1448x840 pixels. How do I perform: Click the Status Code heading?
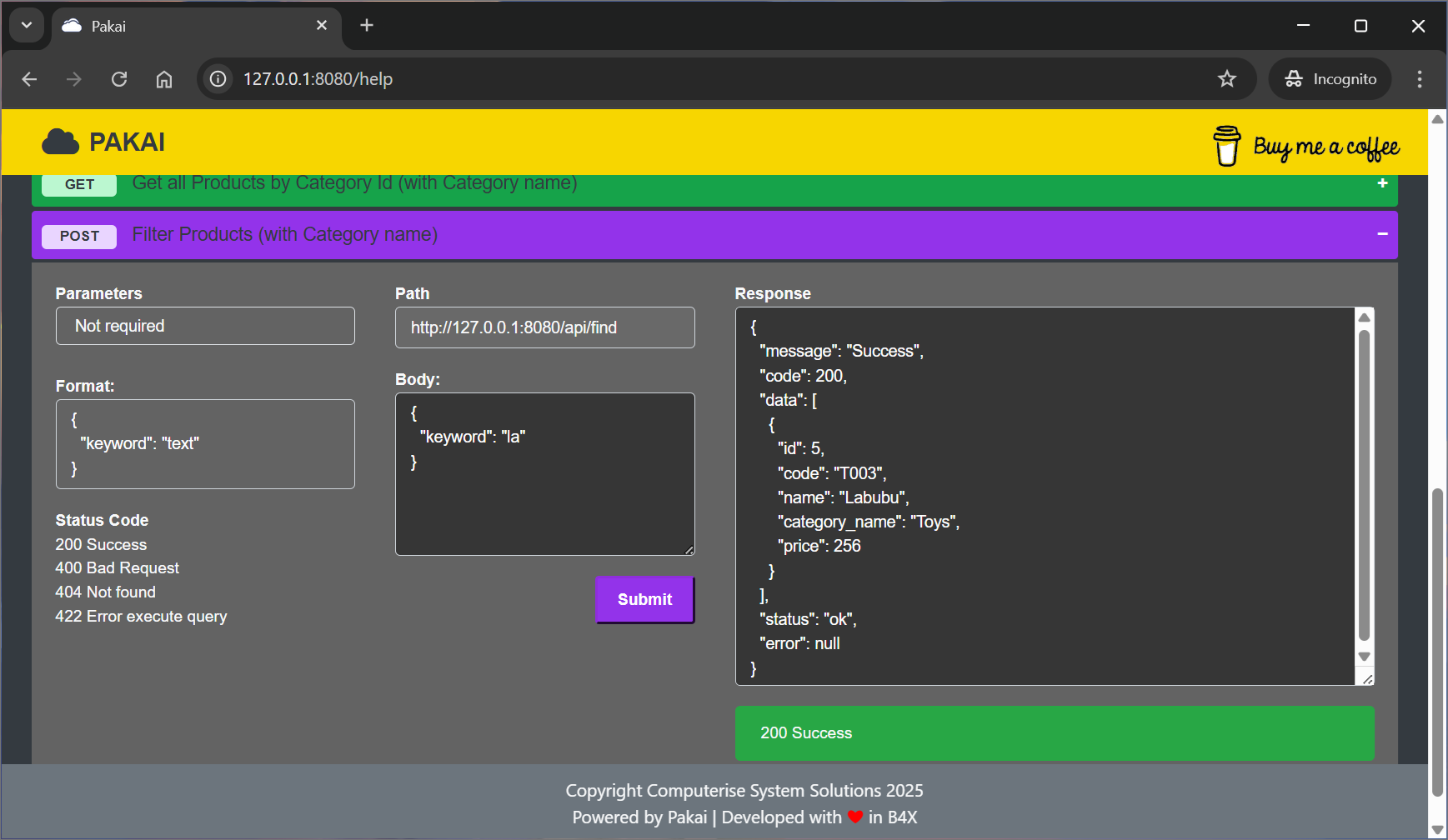[x=102, y=520]
